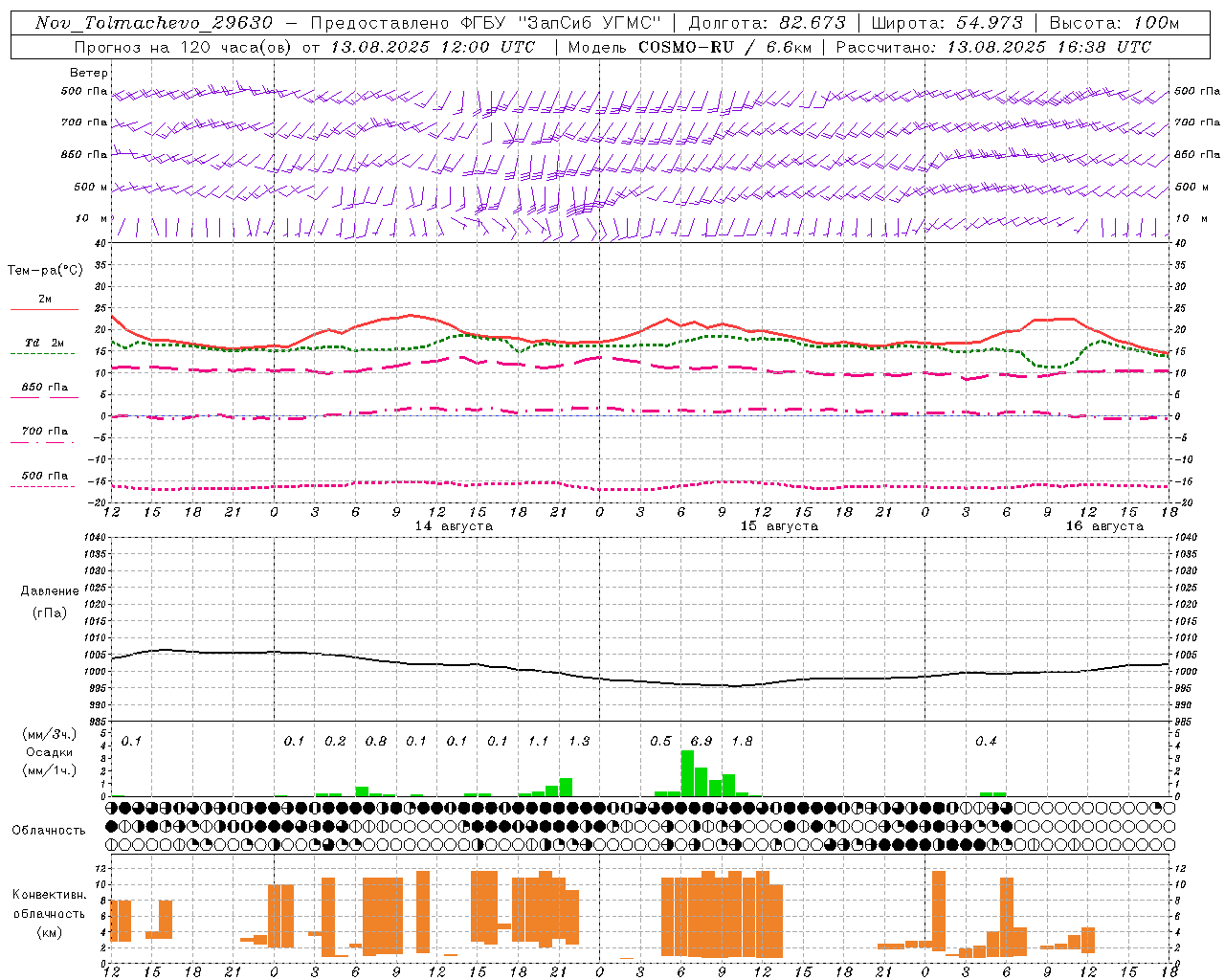Click the station name Nov_Tolmachevo_29630
The width and height of the screenshot is (1225, 980).
[x=154, y=23]
